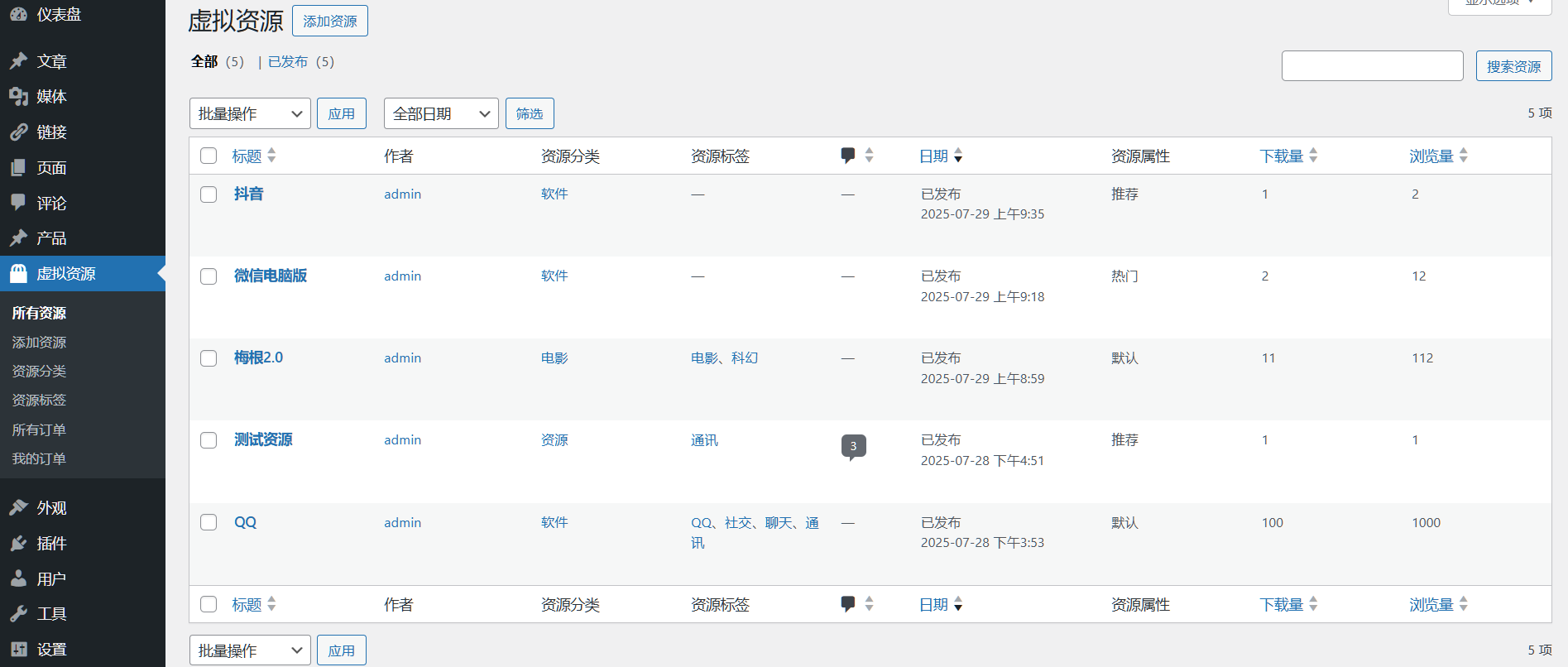Viewport: 1568px width, 667px height.
Task: Open 所有订单 submenu item
Action: click(x=39, y=429)
